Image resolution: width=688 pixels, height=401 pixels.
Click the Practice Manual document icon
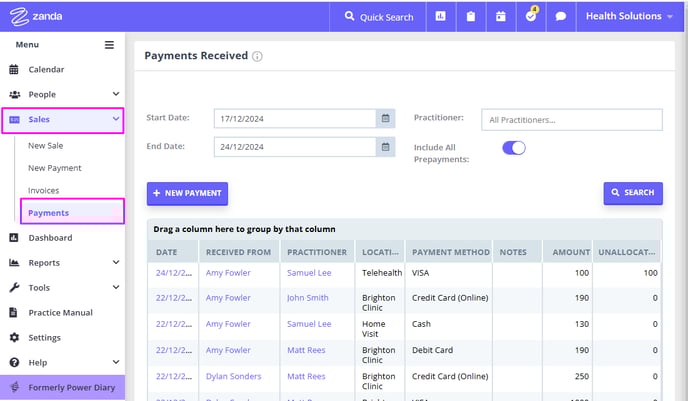click(14, 312)
